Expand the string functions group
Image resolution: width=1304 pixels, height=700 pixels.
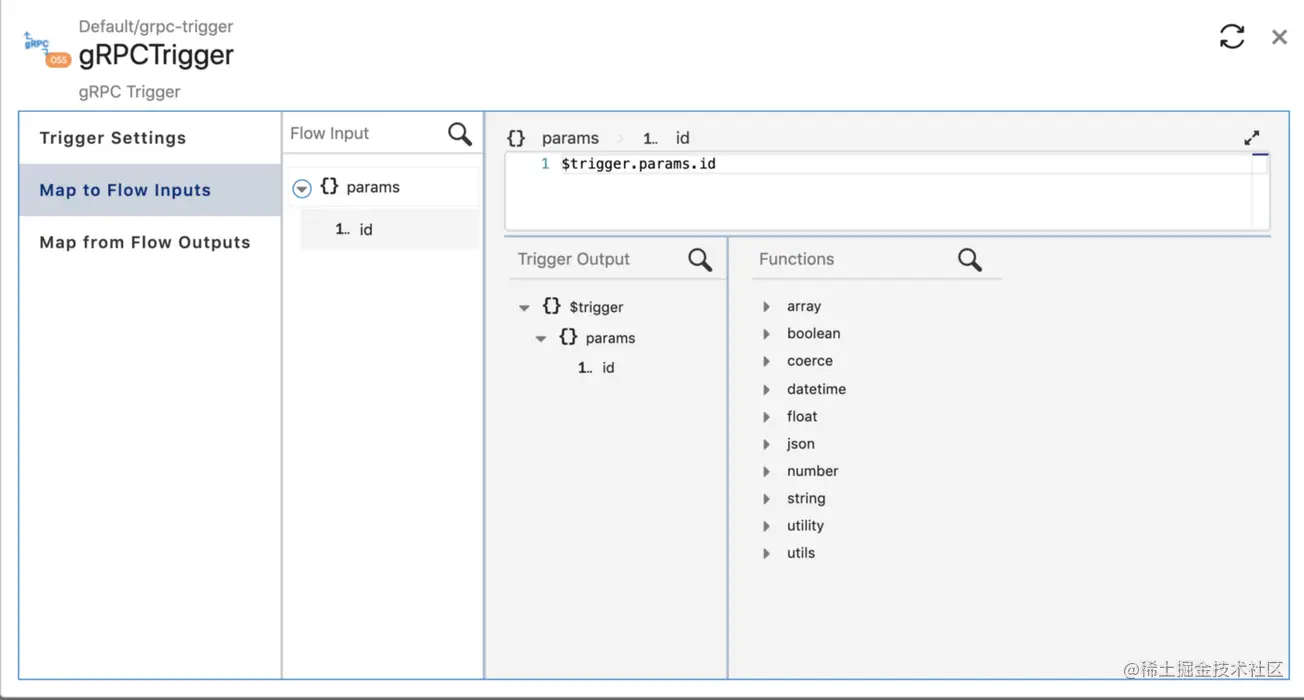point(767,499)
